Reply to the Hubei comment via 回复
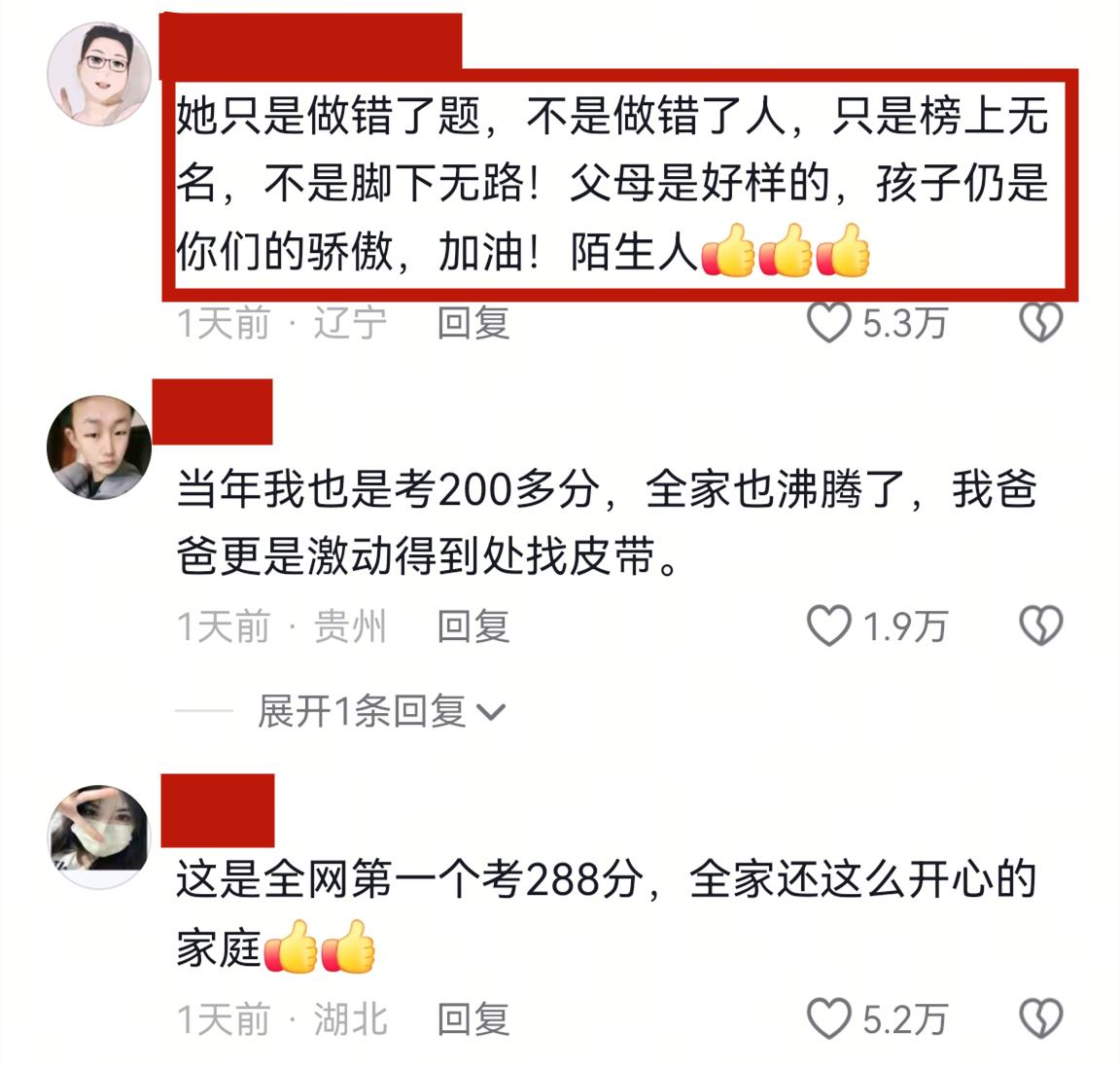 coord(472,1018)
